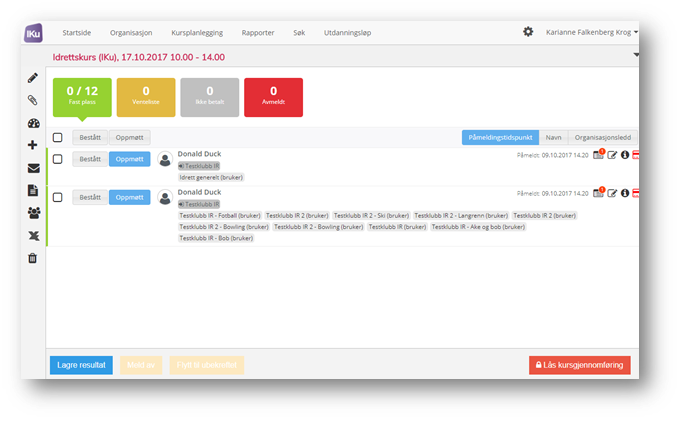
Task: Open notification calendar icon in Testklubb IR - Fotball row
Action: pyautogui.click(x=599, y=192)
